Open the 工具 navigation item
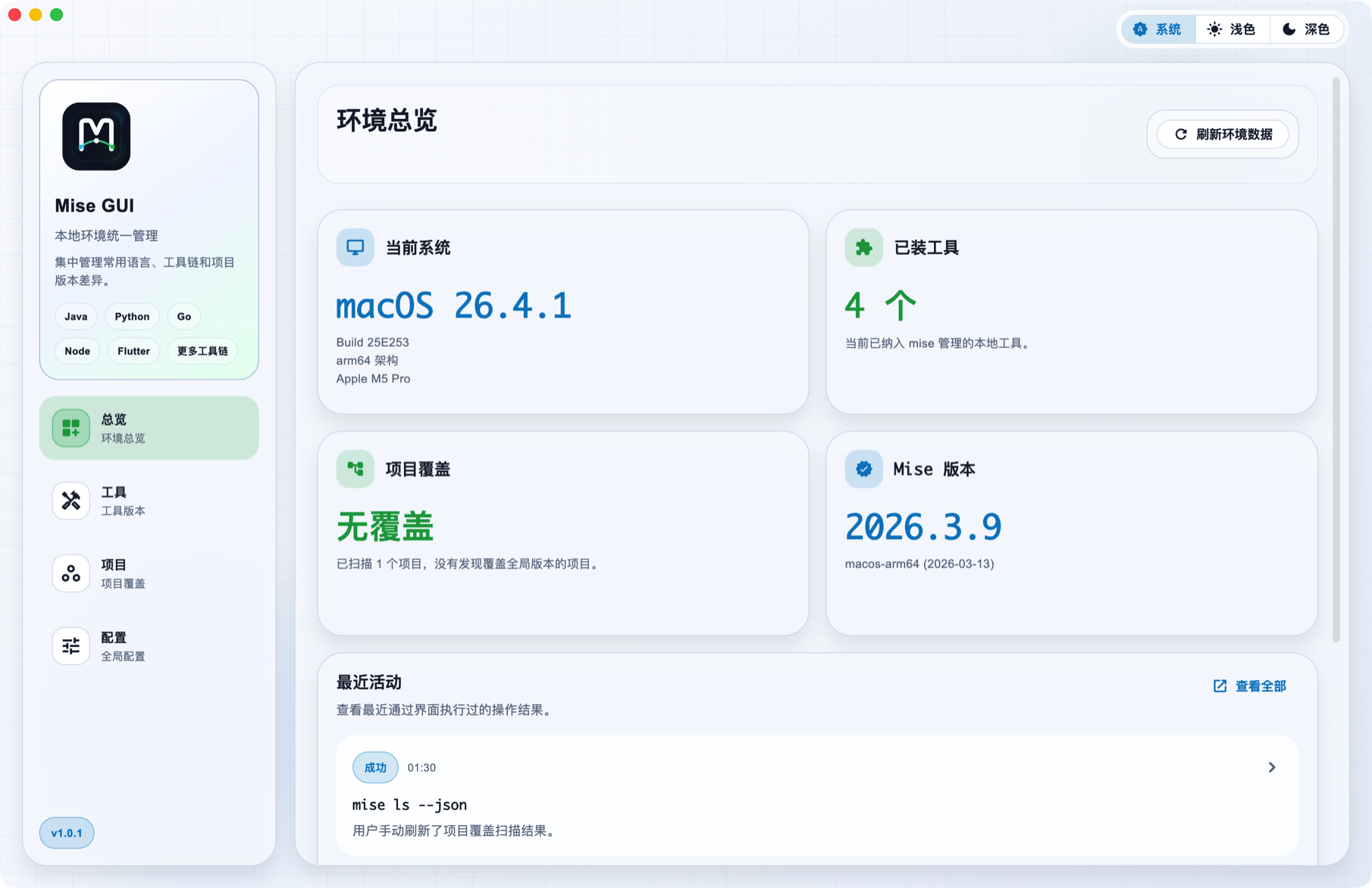This screenshot has height=888, width=1372. [149, 500]
